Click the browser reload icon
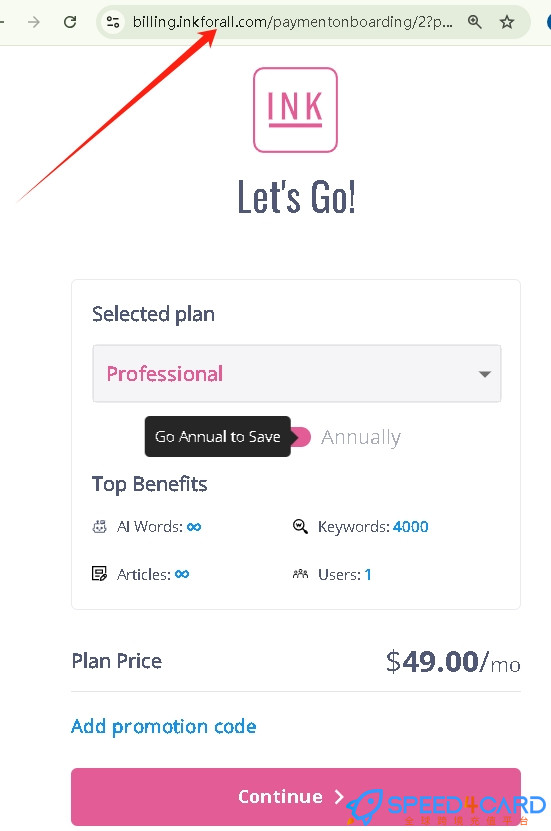Screen dimensions: 551x831 70,22
